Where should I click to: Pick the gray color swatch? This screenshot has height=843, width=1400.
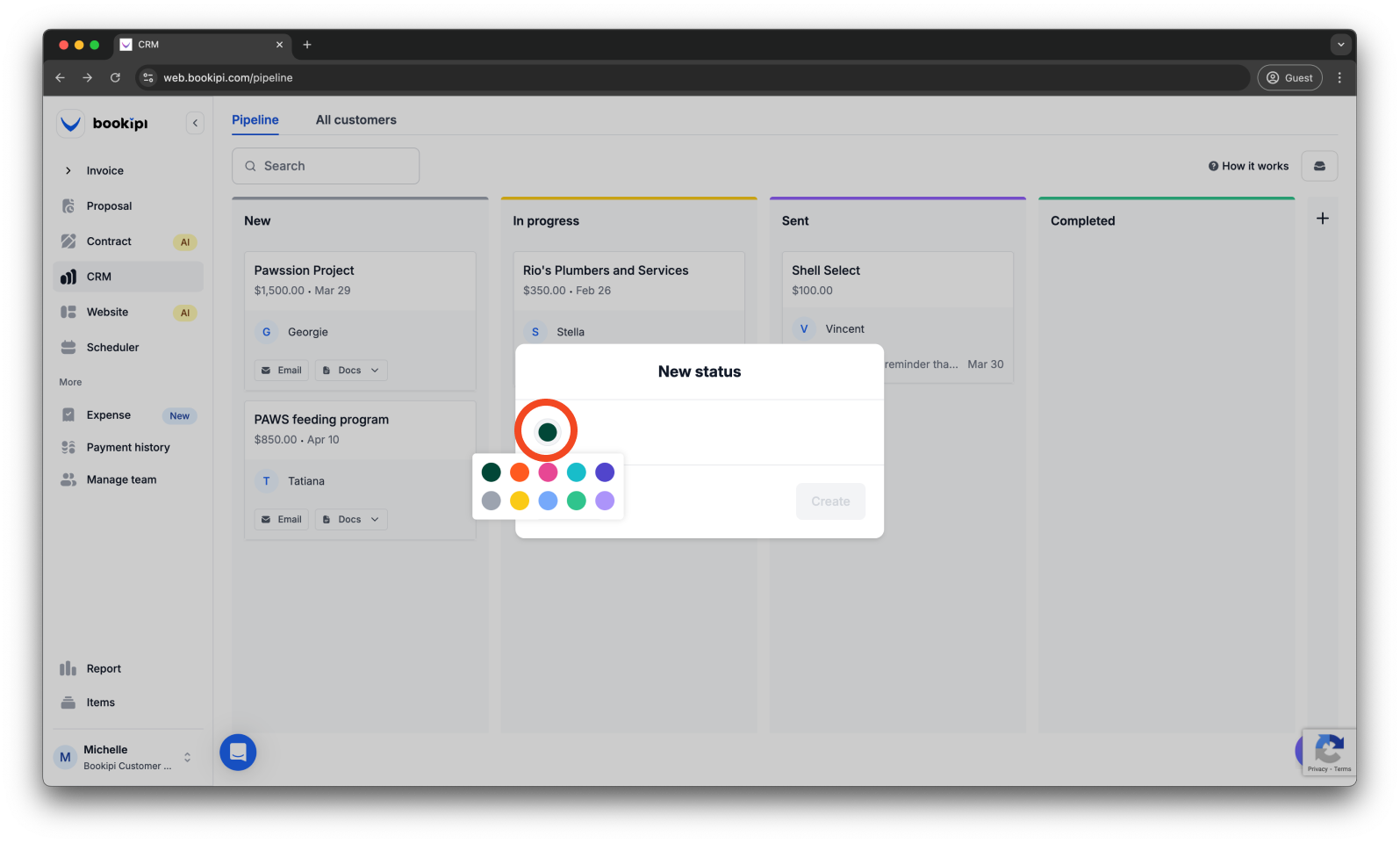tap(492, 501)
